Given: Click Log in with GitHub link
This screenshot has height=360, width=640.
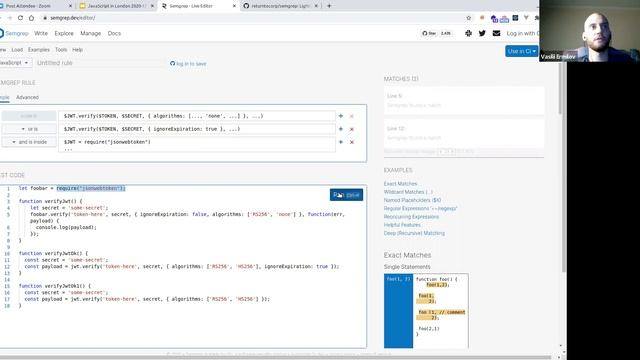Looking at the screenshot, I should 522,33.
